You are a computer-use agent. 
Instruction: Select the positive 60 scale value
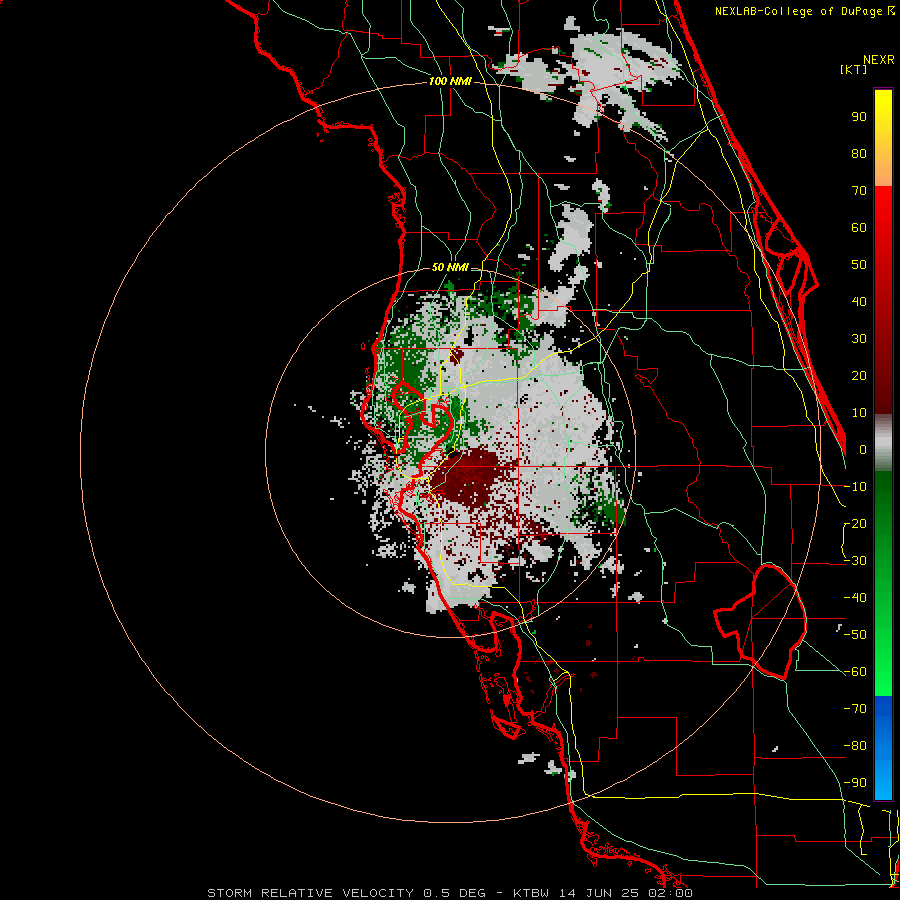click(859, 228)
